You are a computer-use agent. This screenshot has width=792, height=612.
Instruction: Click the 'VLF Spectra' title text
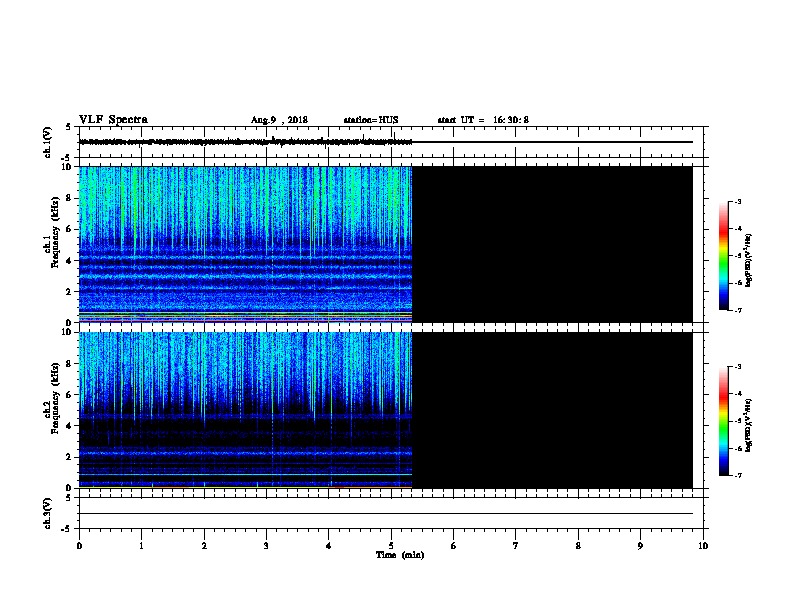113,120
